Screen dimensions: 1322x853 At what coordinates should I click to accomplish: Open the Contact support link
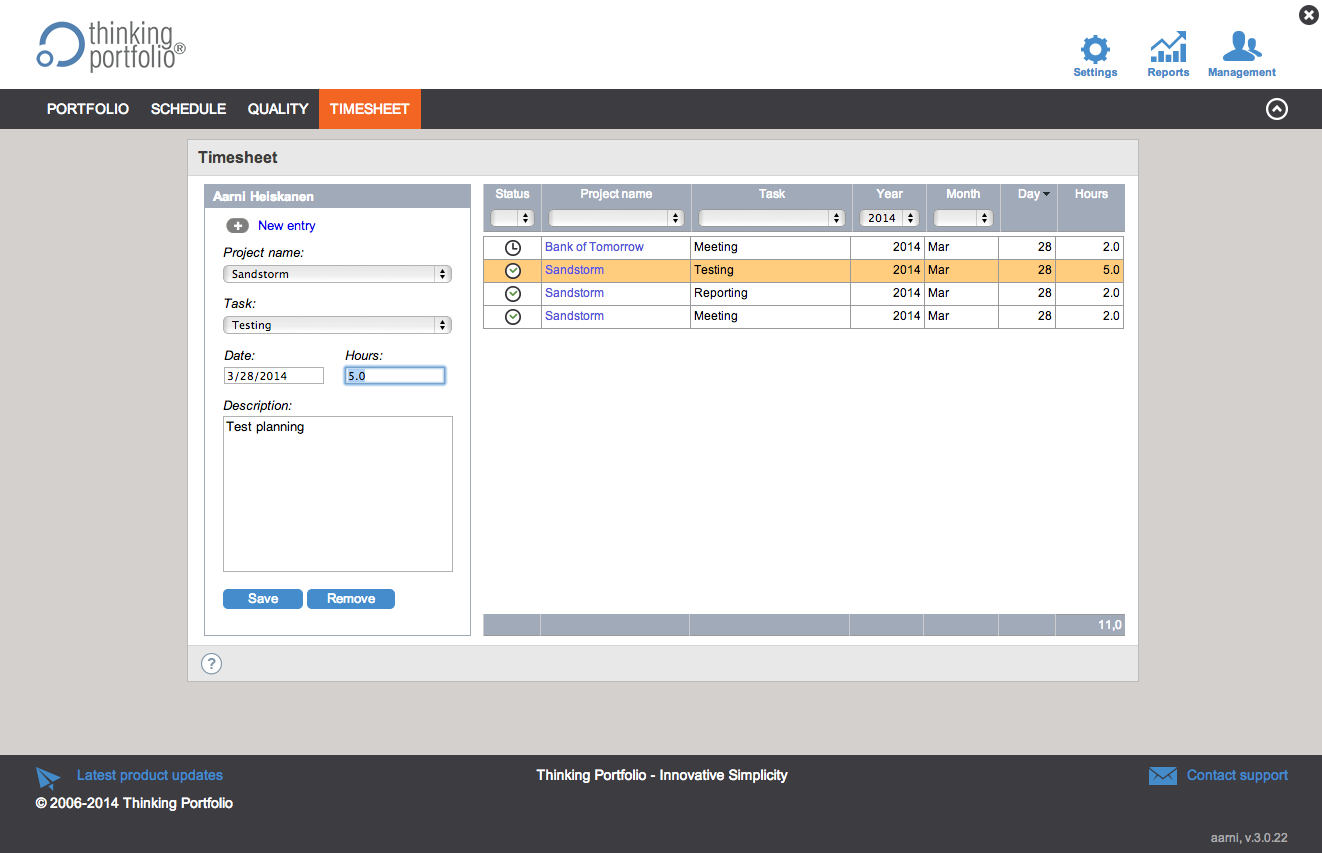click(1237, 775)
